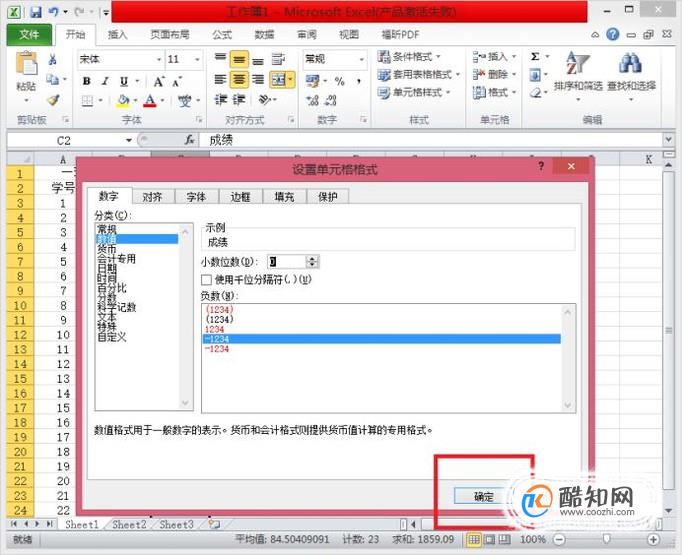Click the dialog help question mark
The width and height of the screenshot is (682, 555).
click(541, 166)
